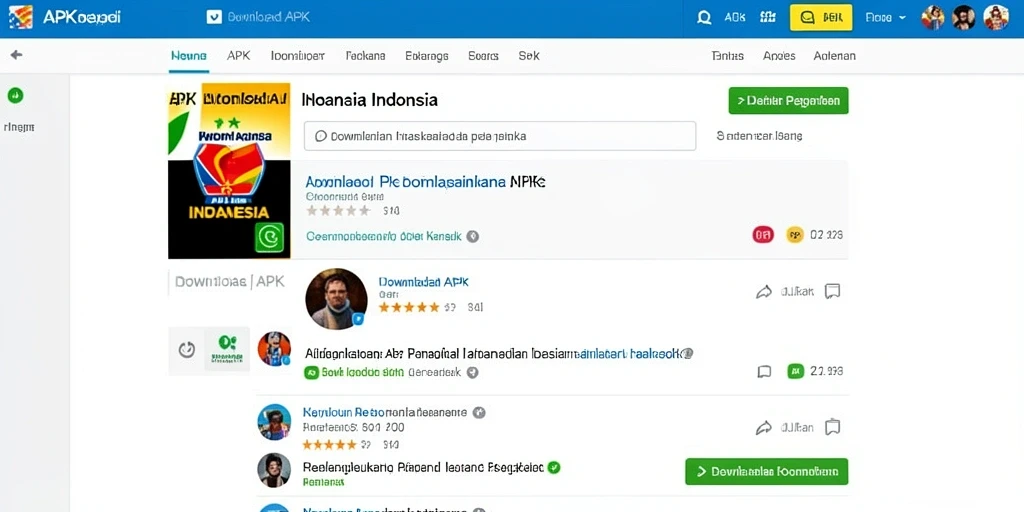Image resolution: width=1024 pixels, height=512 pixels.
Task: Click the refresh circular arrow icon
Action: (x=187, y=349)
